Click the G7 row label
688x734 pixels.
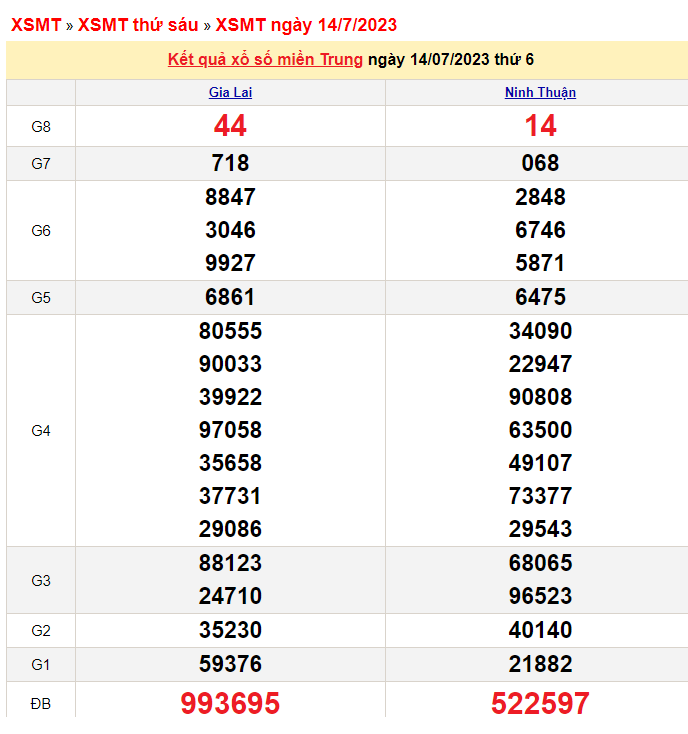click(x=41, y=164)
